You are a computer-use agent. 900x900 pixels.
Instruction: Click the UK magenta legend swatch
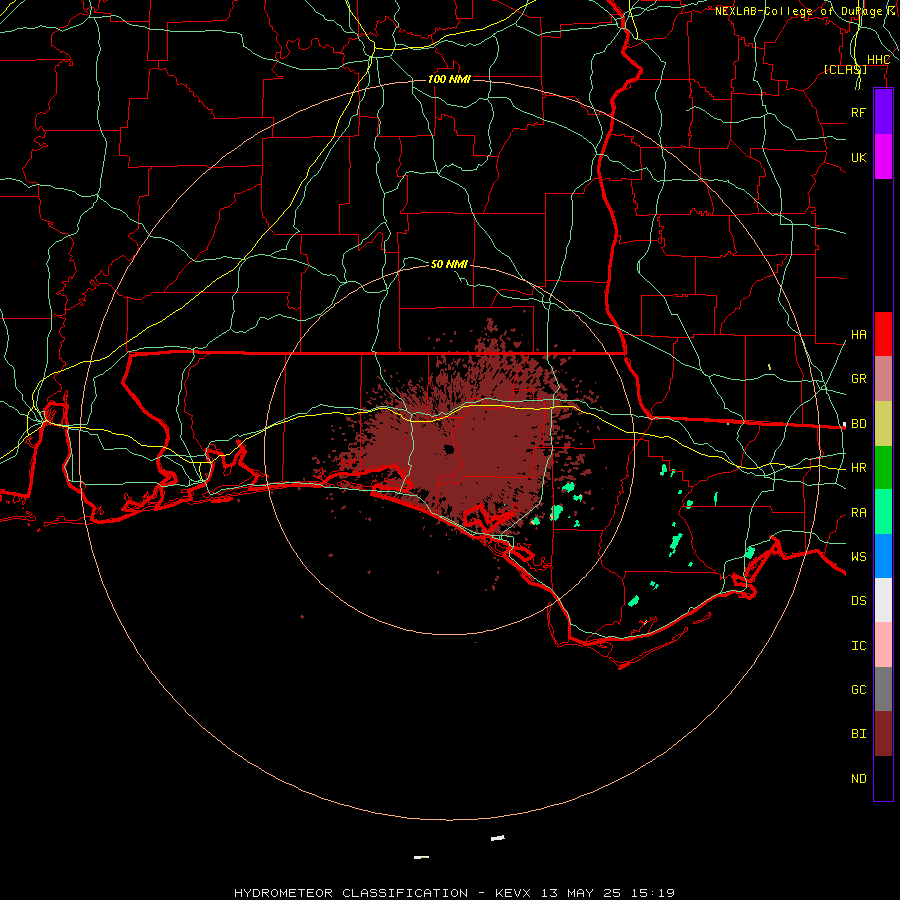point(883,157)
